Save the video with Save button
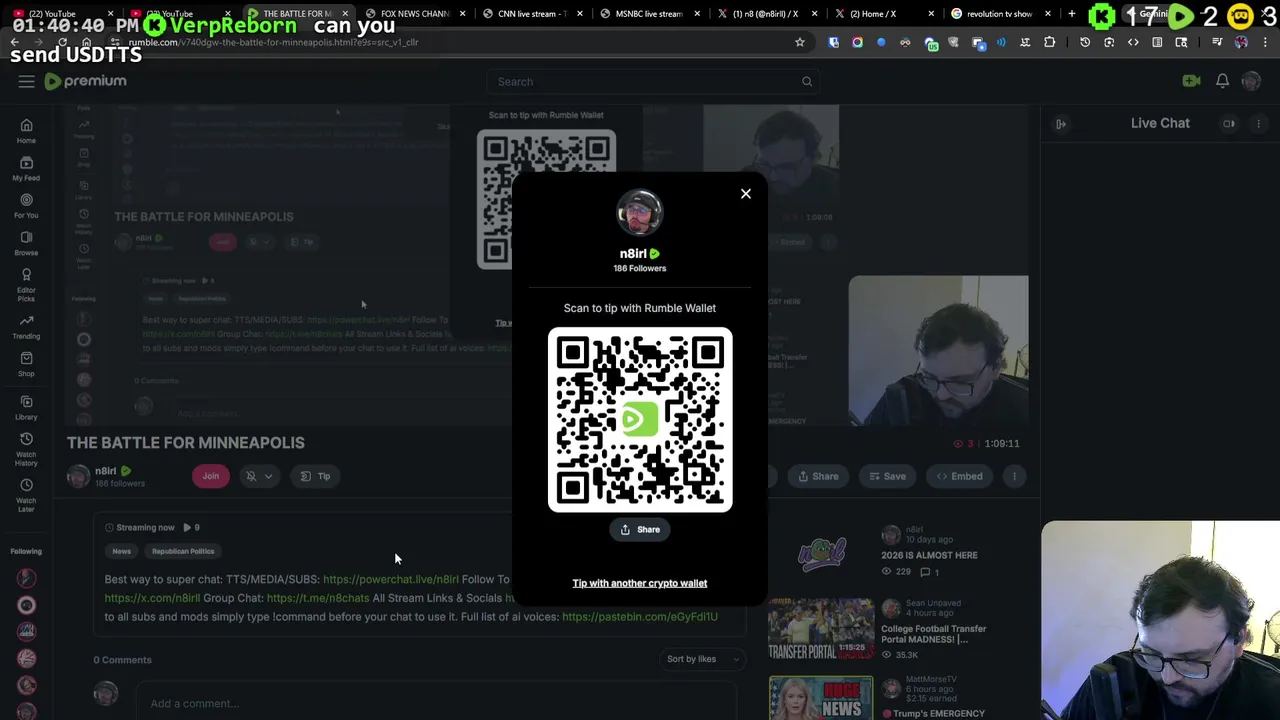This screenshot has width=1280, height=720. point(886,476)
